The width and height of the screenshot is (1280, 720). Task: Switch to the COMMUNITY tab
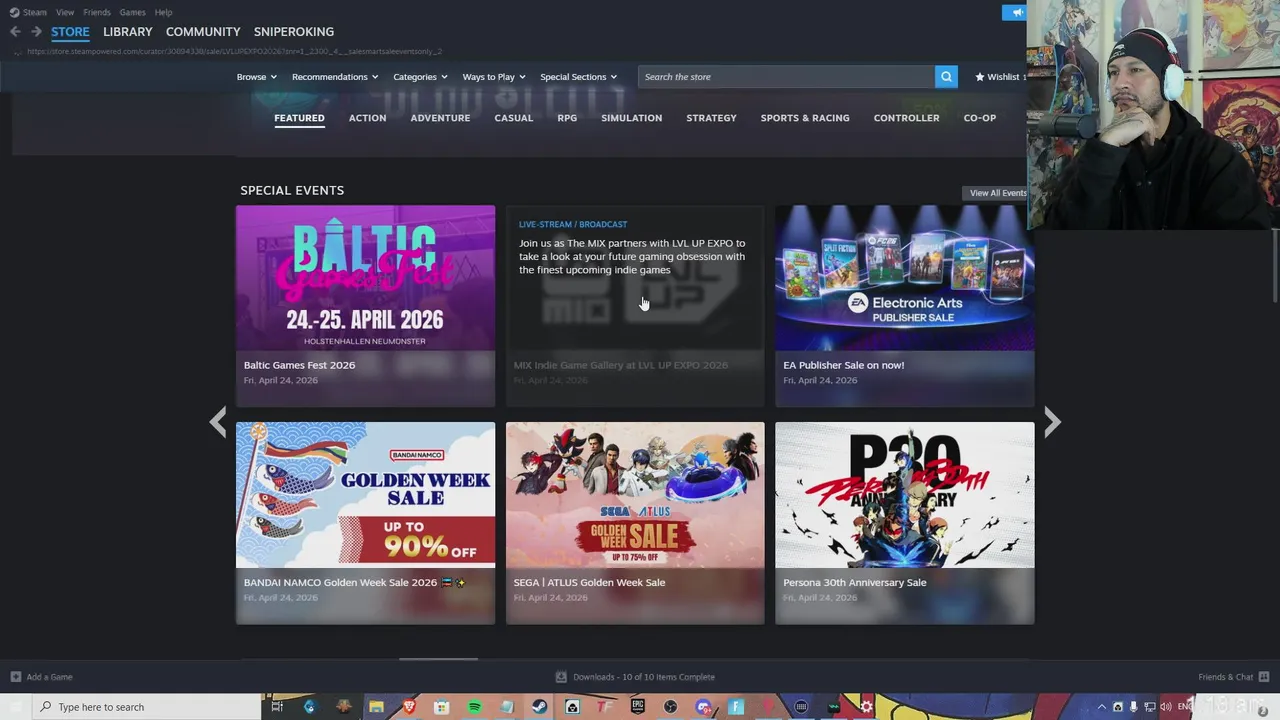203,32
